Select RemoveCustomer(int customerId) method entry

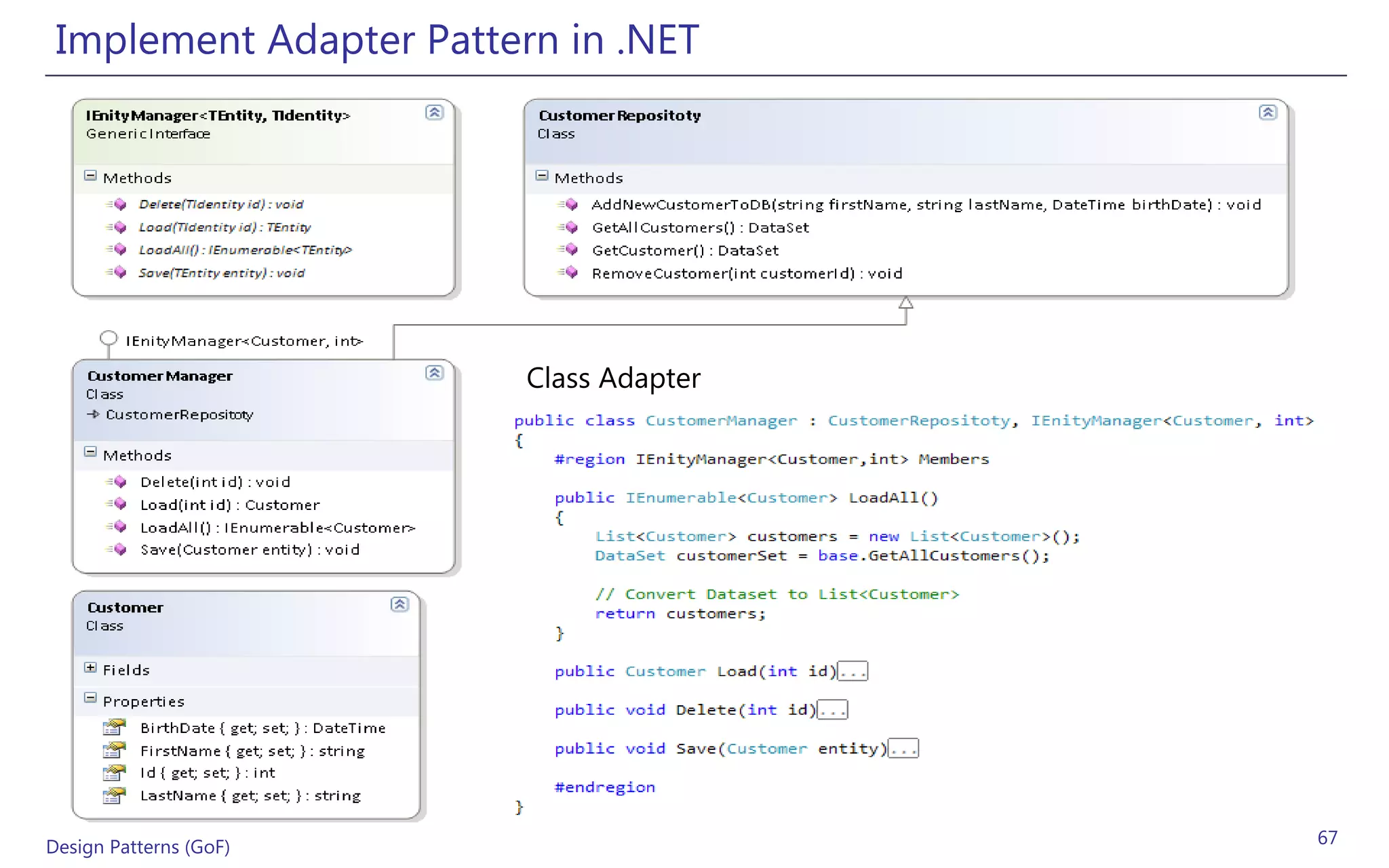click(746, 273)
